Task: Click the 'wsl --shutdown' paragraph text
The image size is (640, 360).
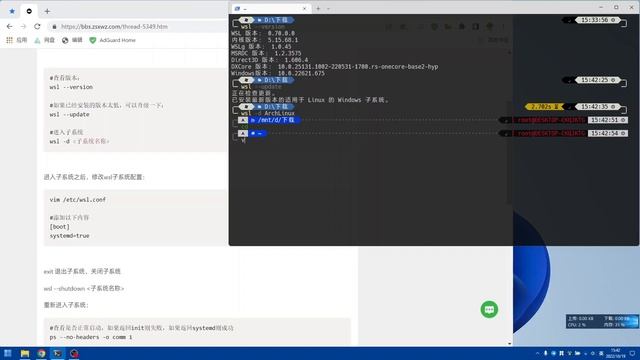Action: coord(84,288)
